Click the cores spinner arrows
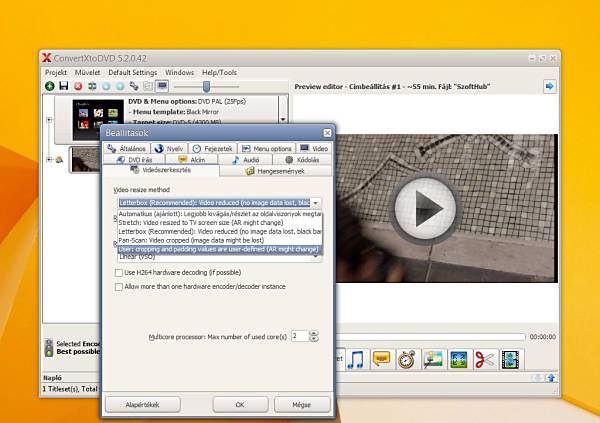 314,336
